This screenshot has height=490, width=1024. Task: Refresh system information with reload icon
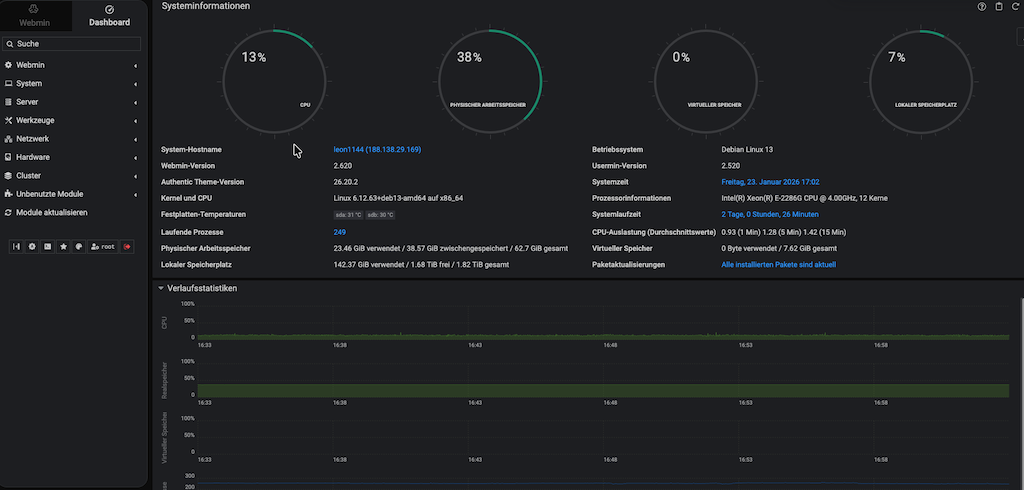coord(1014,7)
